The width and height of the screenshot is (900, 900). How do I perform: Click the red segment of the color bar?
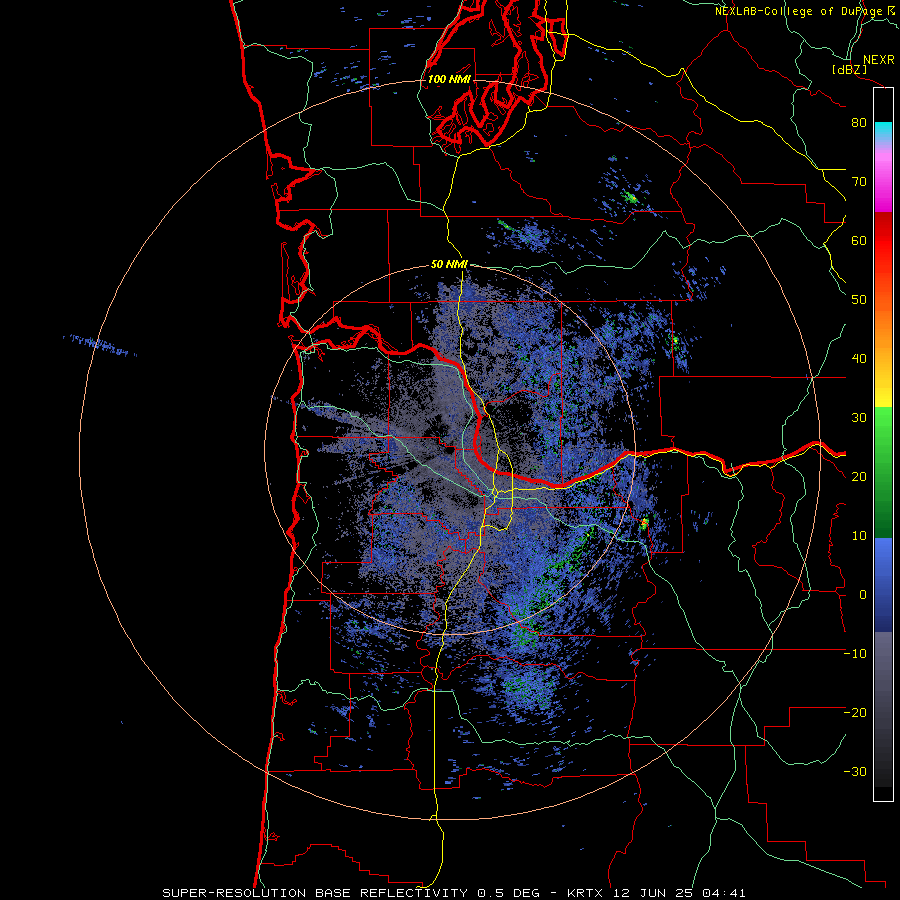pos(883,242)
